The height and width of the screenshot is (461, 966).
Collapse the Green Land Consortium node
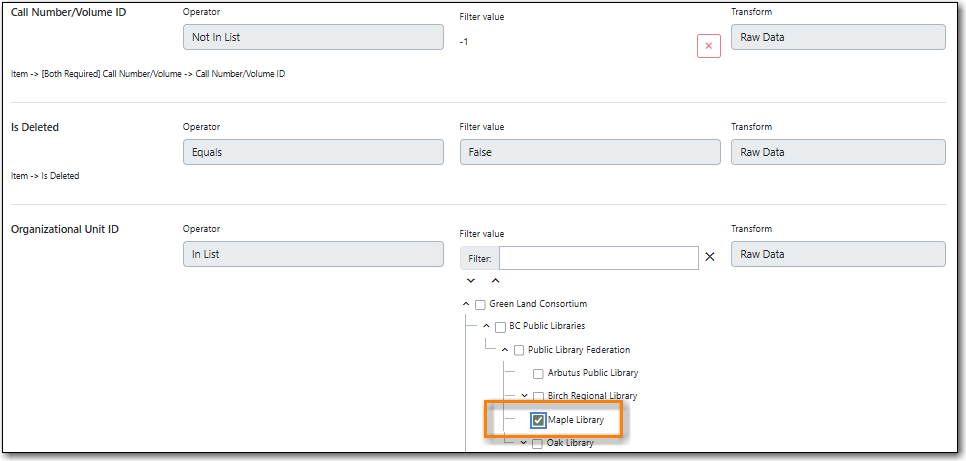click(465, 304)
